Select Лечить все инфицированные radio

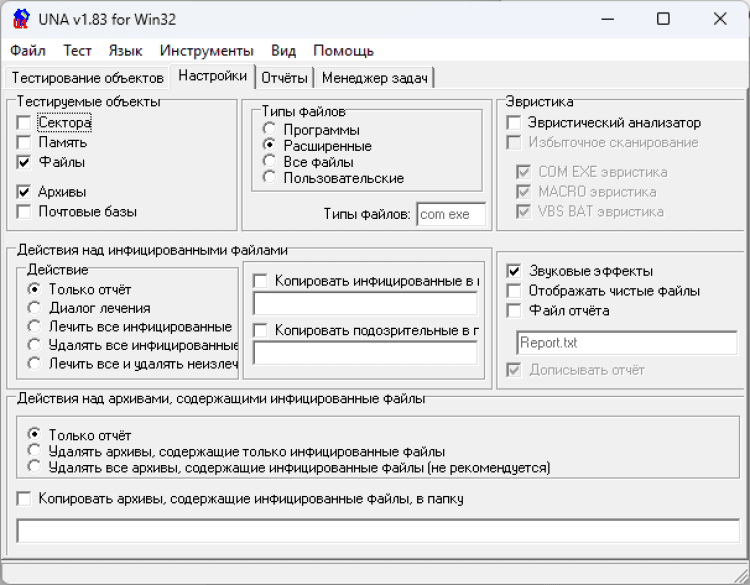click(x=34, y=326)
